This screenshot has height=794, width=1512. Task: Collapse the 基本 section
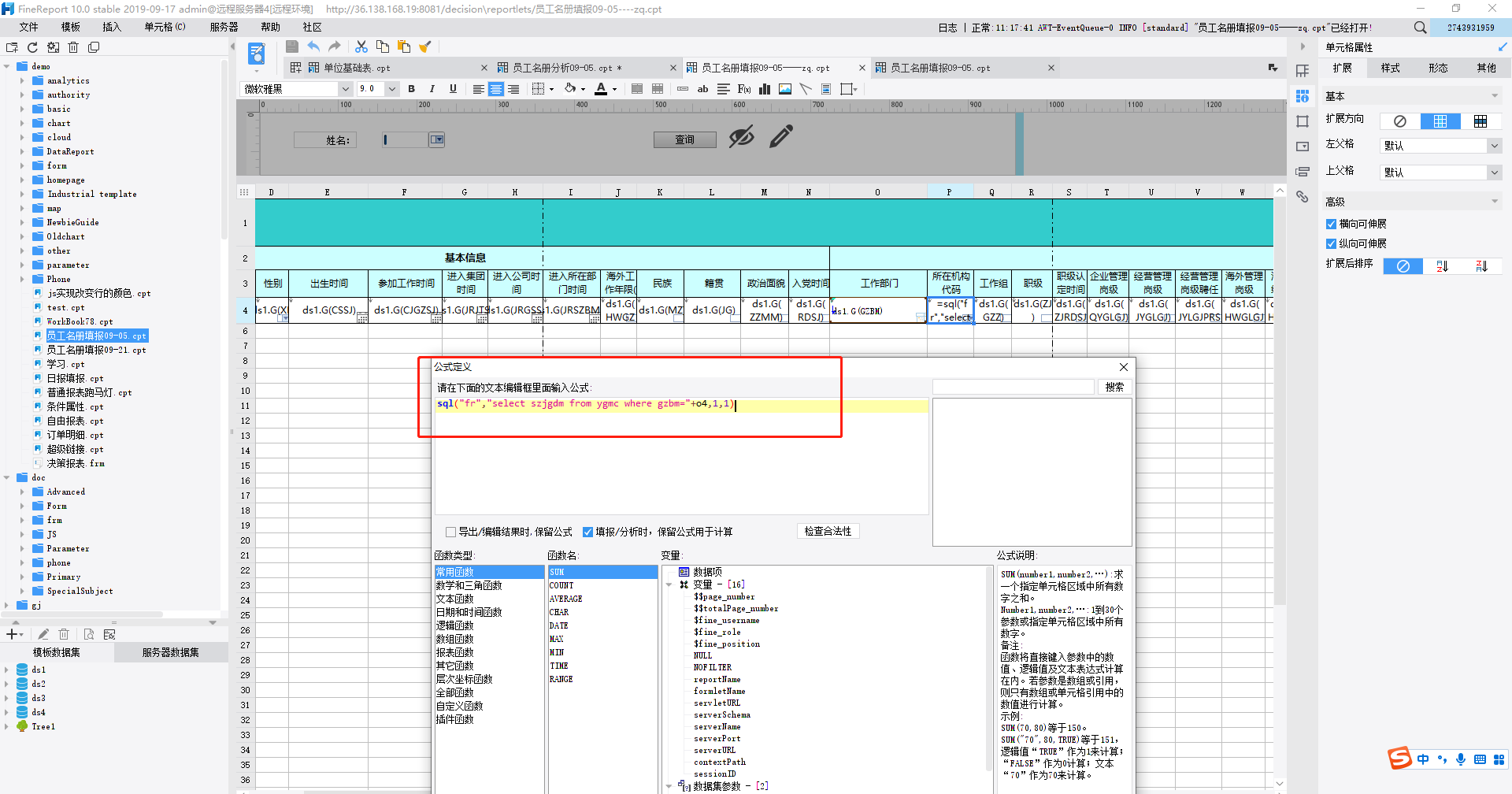[1494, 96]
